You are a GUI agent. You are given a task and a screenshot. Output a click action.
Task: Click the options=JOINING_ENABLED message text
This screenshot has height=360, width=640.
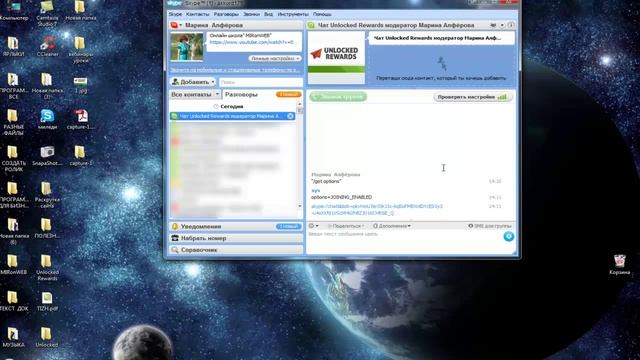point(341,198)
